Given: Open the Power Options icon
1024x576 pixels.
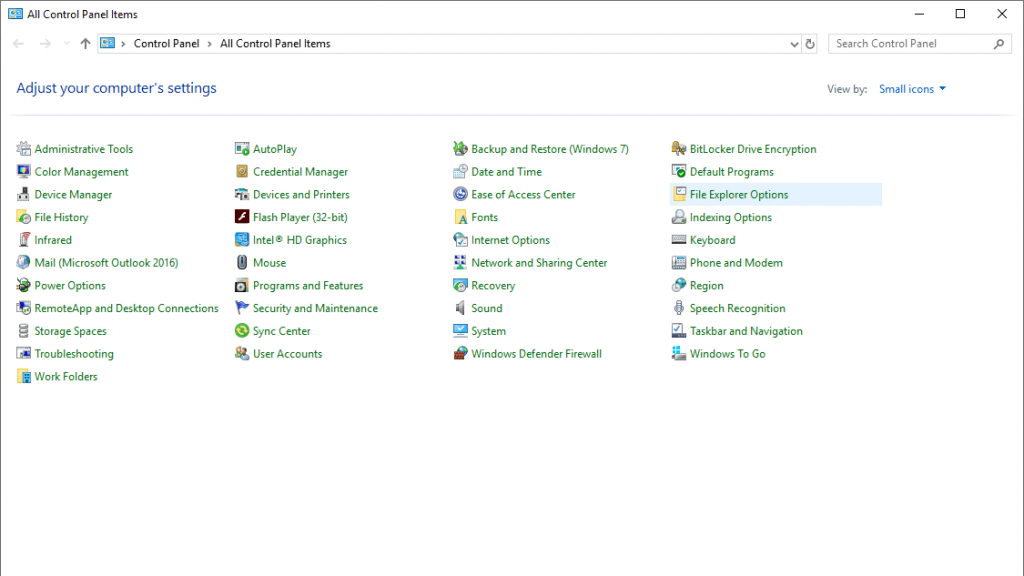Looking at the screenshot, I should [24, 285].
